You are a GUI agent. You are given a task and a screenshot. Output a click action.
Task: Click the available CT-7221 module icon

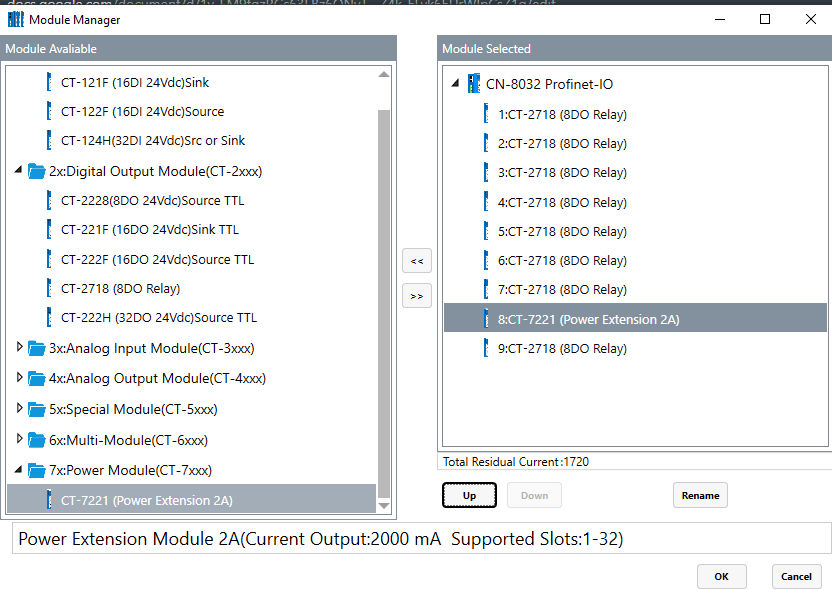pyautogui.click(x=49, y=500)
